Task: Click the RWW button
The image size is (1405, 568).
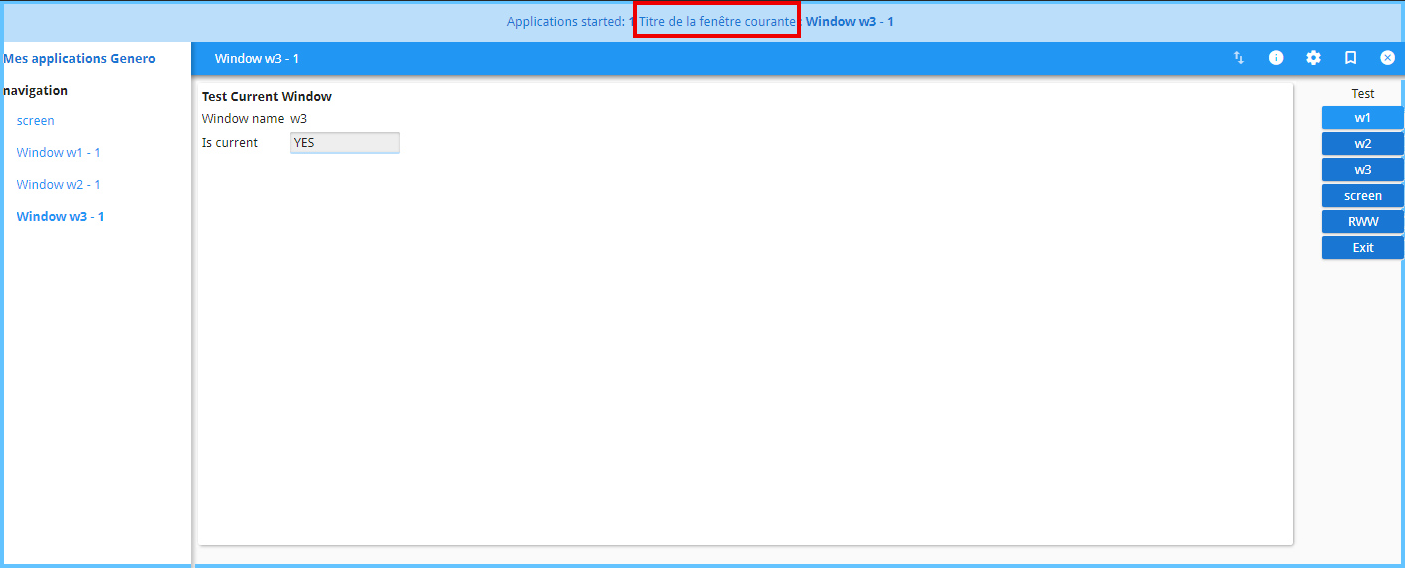Action: [1362, 222]
